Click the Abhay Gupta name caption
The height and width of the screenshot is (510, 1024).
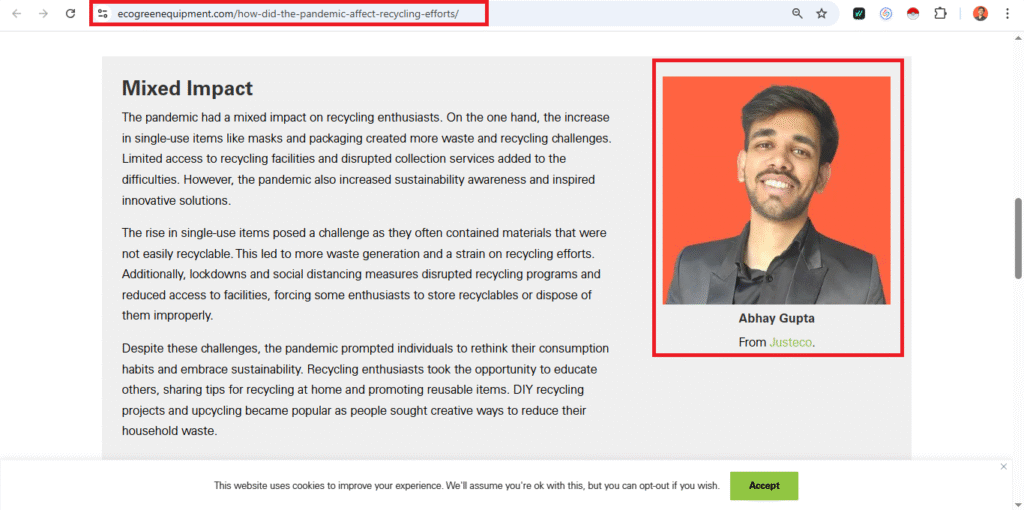click(x=776, y=319)
